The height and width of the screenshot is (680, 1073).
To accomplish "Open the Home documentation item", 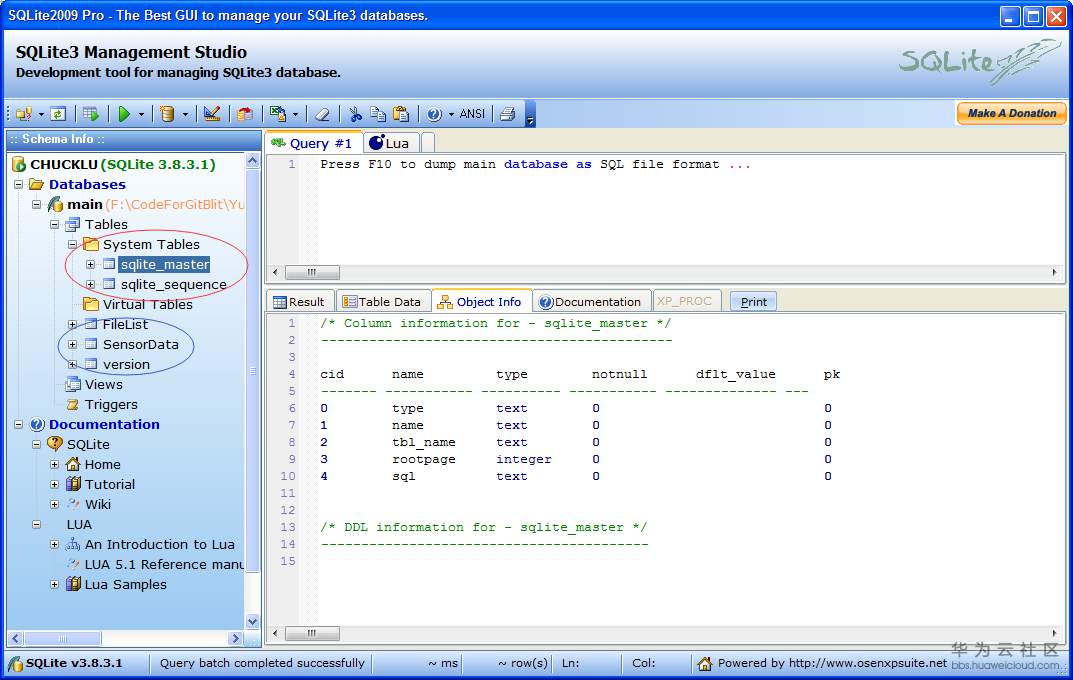I will click(x=103, y=465).
